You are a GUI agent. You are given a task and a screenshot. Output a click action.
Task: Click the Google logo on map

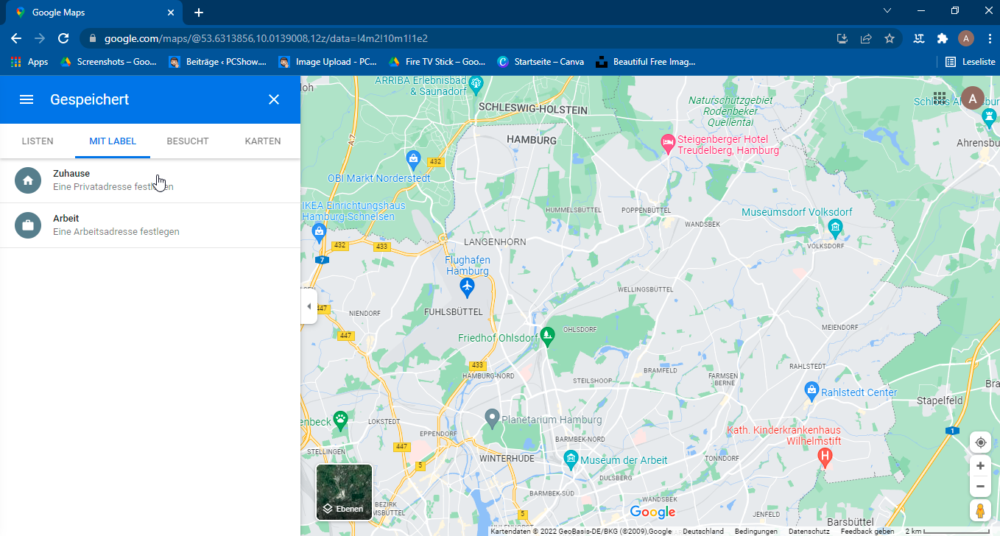[x=652, y=512]
